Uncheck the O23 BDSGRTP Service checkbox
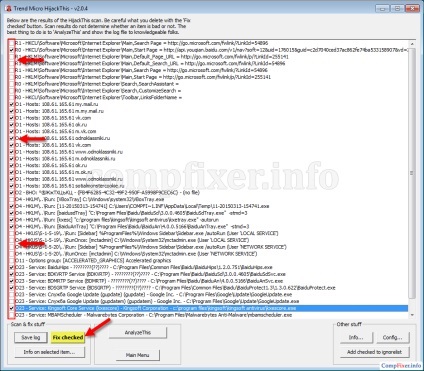This screenshot has width=424, height=371. pyautogui.click(x=12, y=288)
